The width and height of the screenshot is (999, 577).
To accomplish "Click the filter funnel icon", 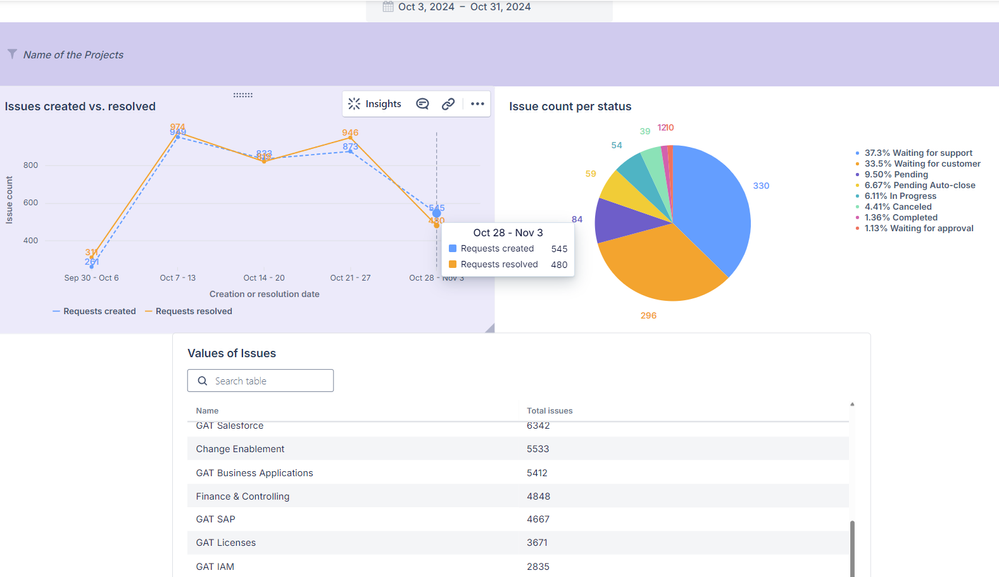I will click(12, 54).
